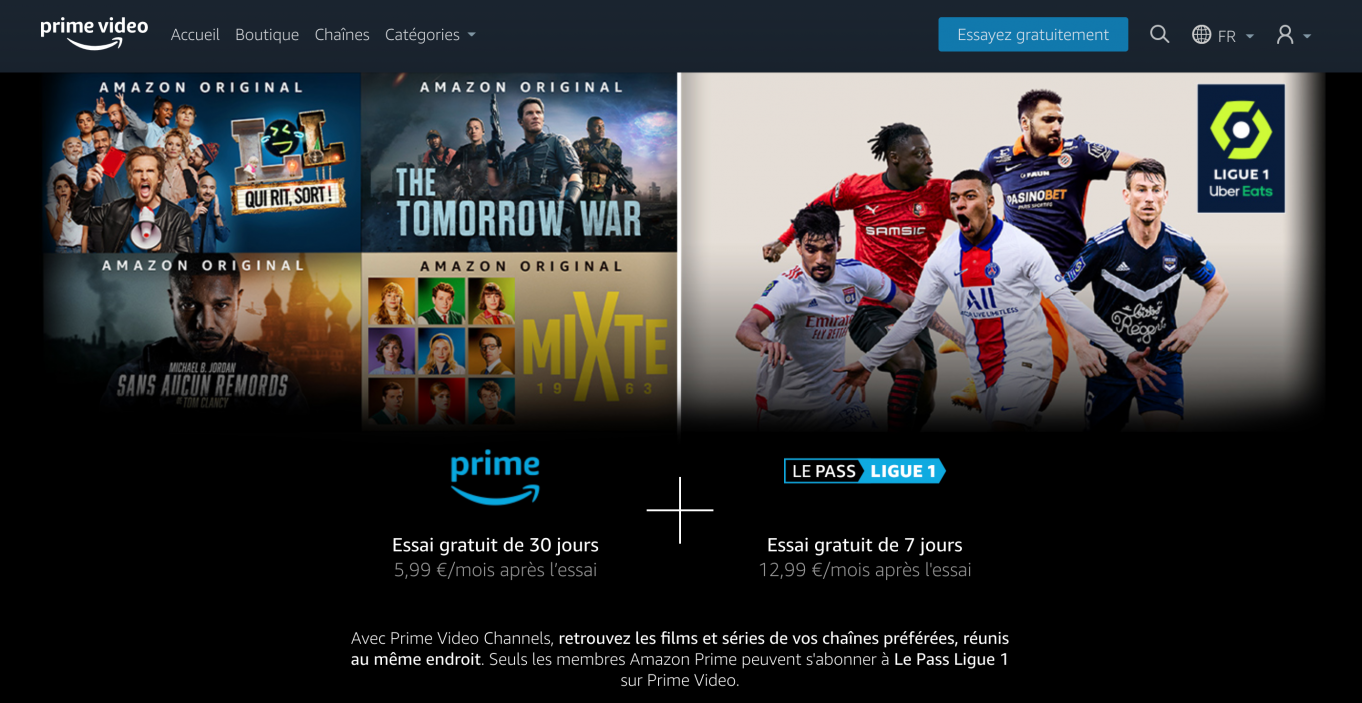Image resolution: width=1362 pixels, height=703 pixels.
Task: Open the Chaînes menu item
Action: pyautogui.click(x=342, y=34)
